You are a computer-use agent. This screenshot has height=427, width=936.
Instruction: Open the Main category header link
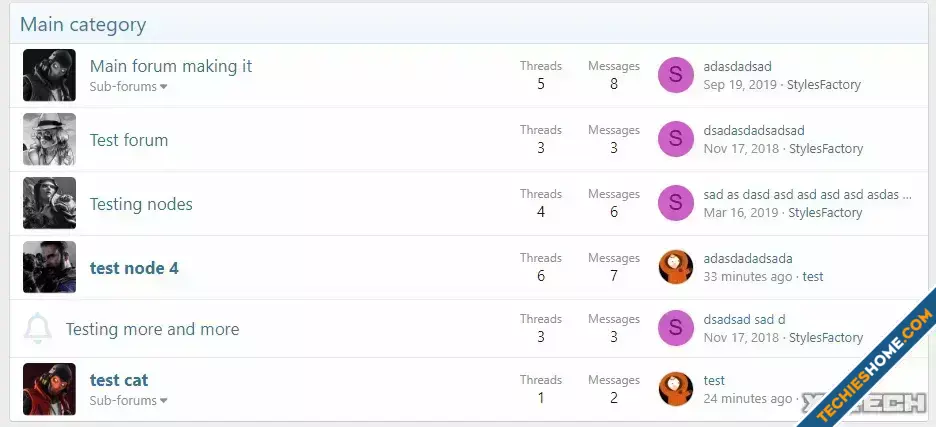(x=83, y=24)
